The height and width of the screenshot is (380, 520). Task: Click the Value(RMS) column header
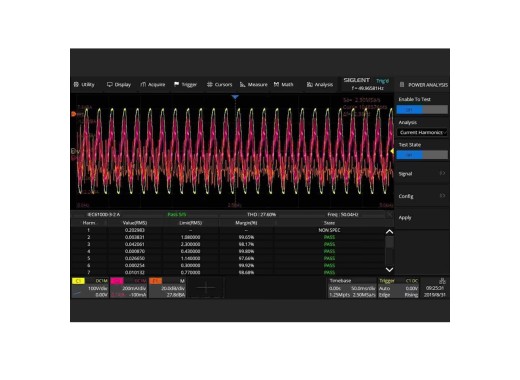[x=135, y=223]
